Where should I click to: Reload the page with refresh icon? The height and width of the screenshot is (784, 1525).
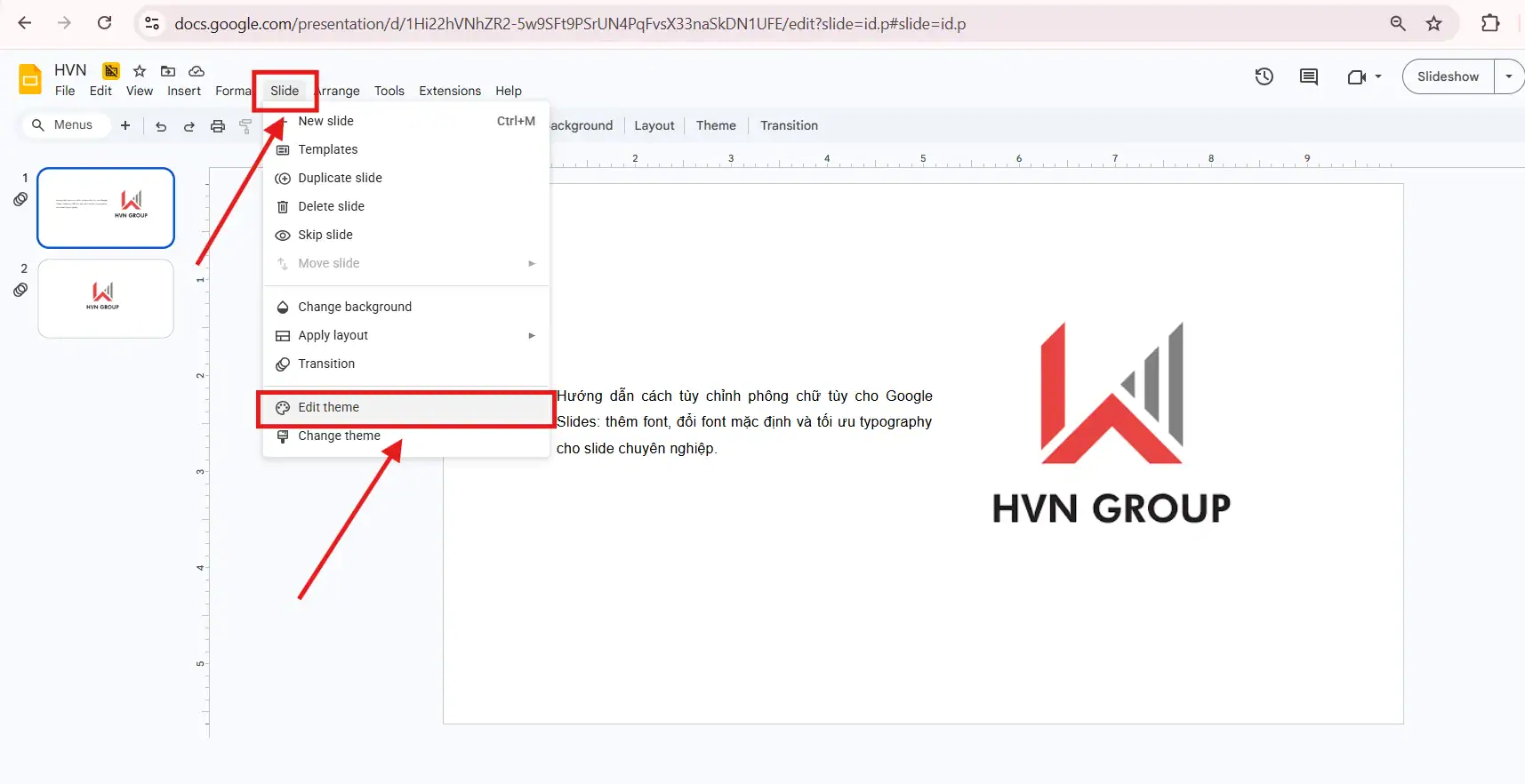pos(104,23)
